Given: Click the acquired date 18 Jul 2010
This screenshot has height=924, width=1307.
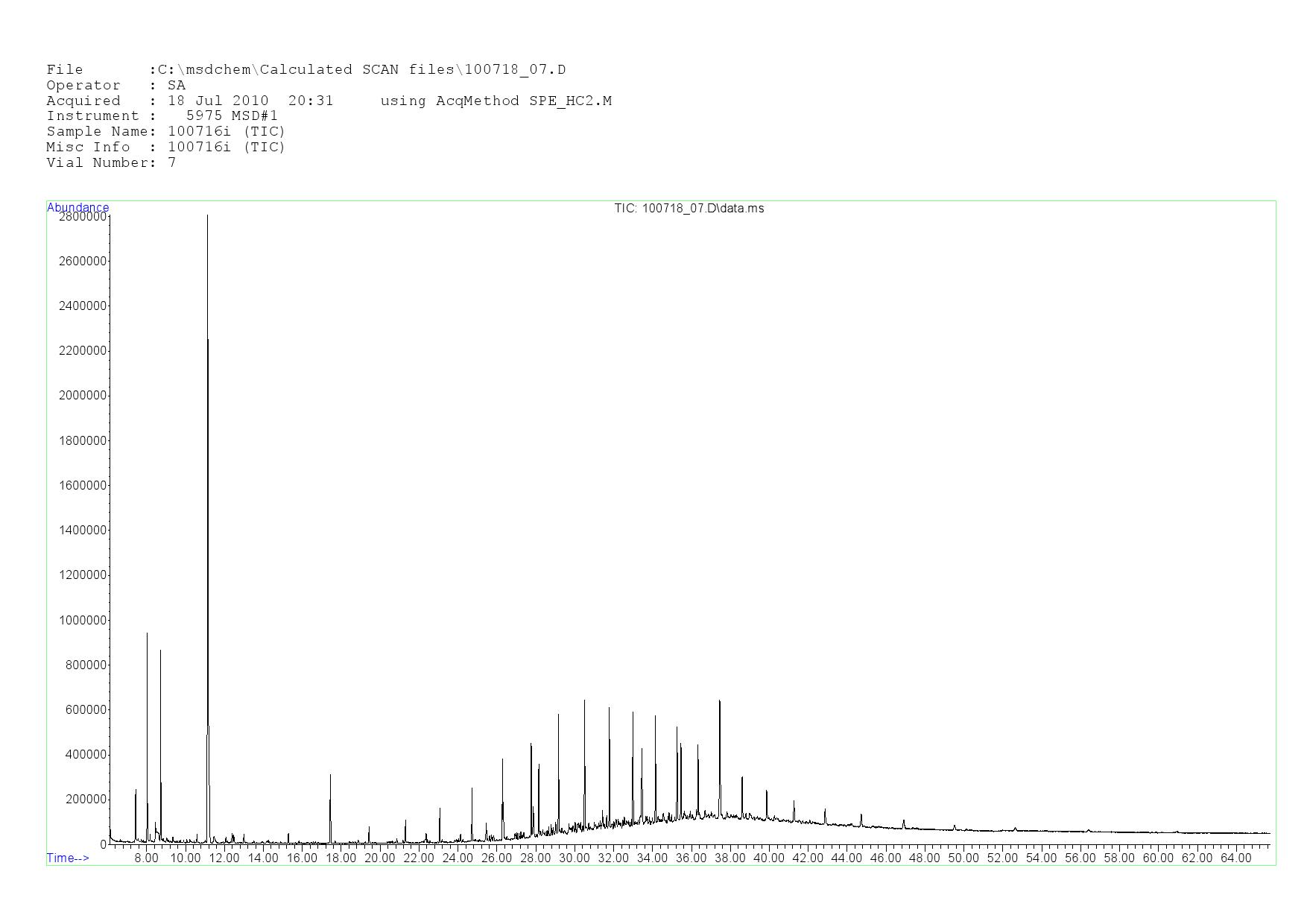Looking at the screenshot, I should (218, 101).
